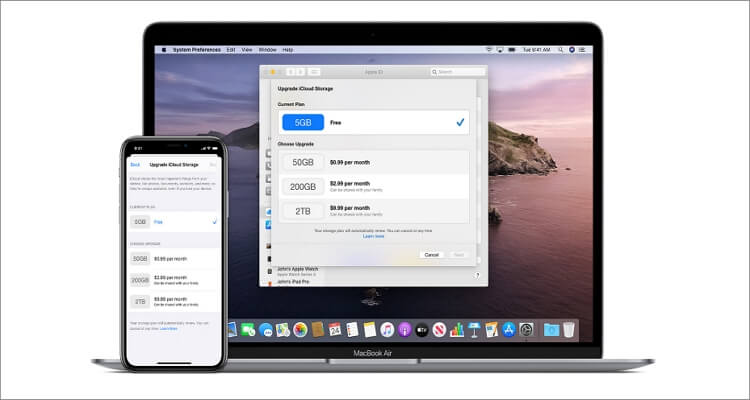Go back with the preferences back arrow

(290, 72)
